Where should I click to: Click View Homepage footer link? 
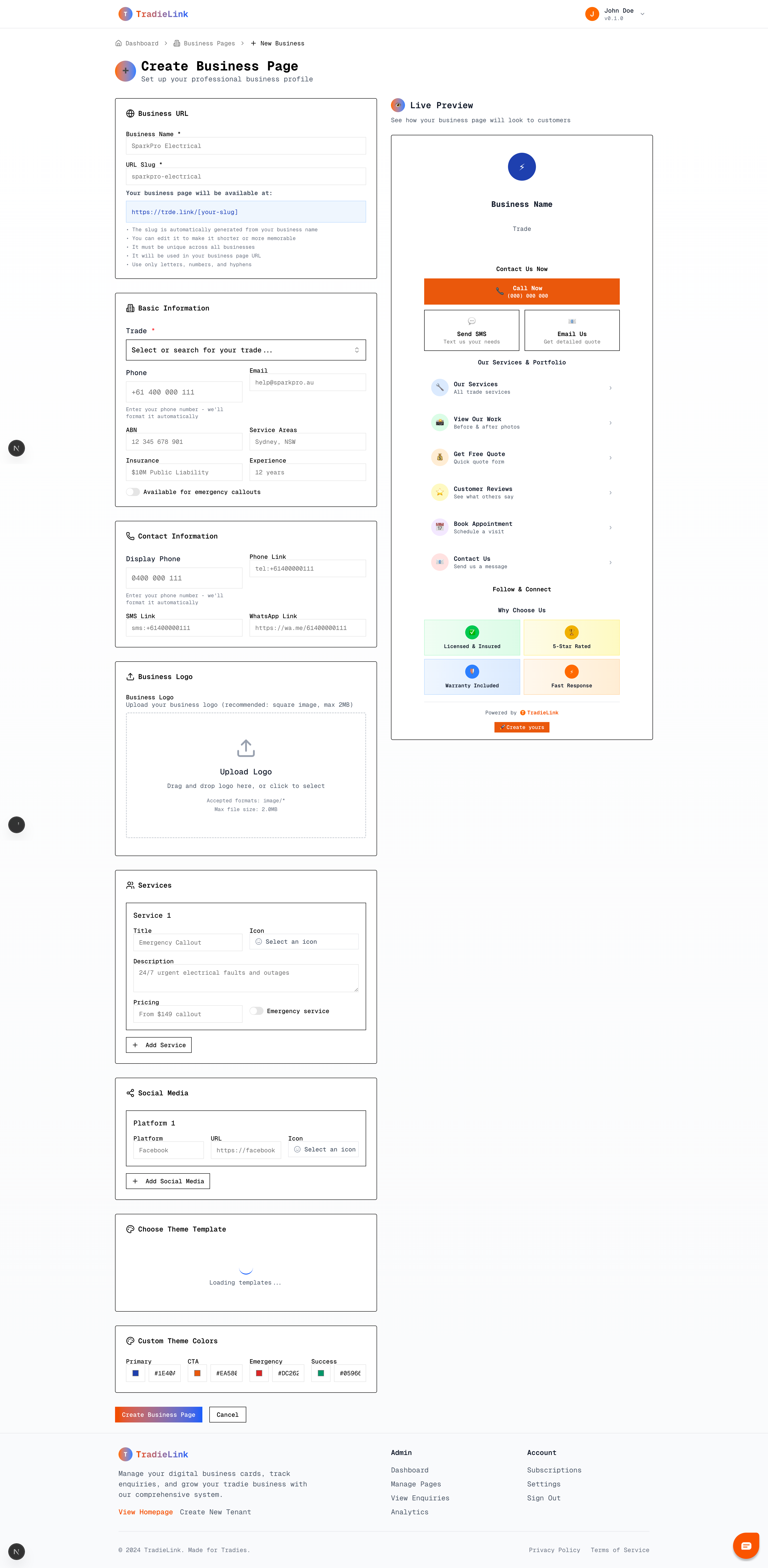coord(146,1512)
